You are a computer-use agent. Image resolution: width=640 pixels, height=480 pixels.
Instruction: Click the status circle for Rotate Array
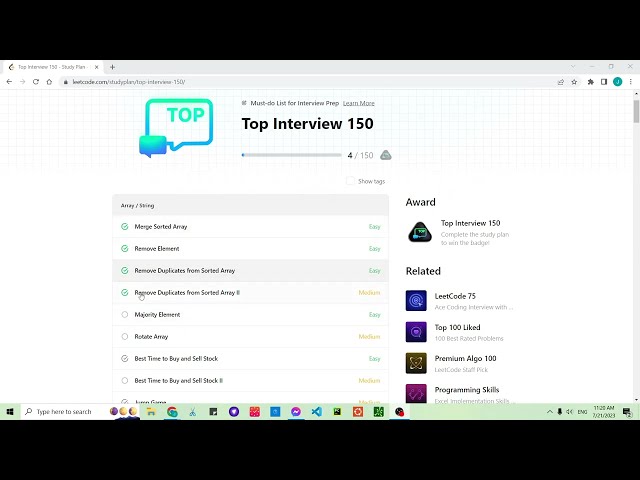(x=125, y=337)
